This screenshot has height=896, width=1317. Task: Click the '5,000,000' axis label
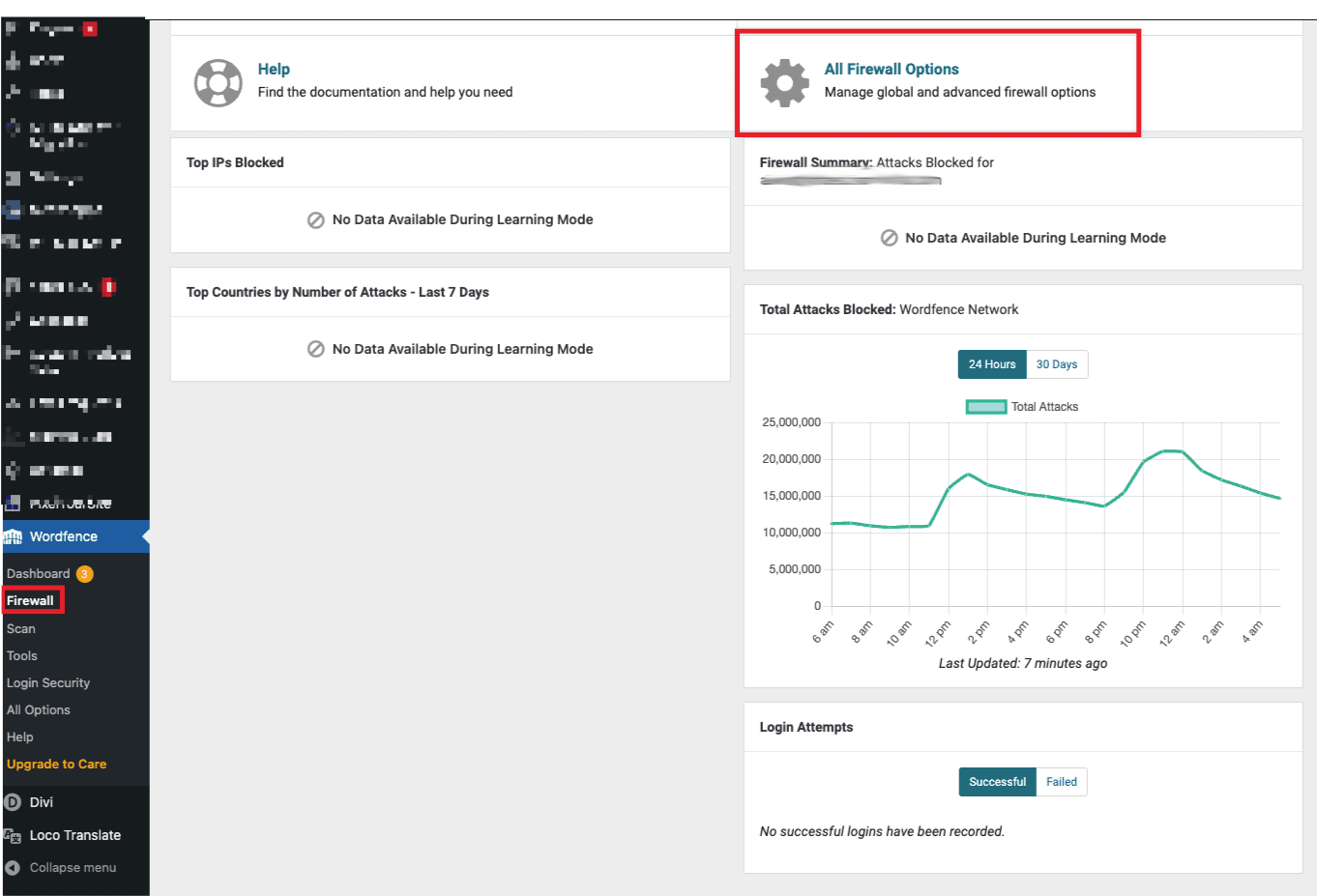tap(795, 569)
